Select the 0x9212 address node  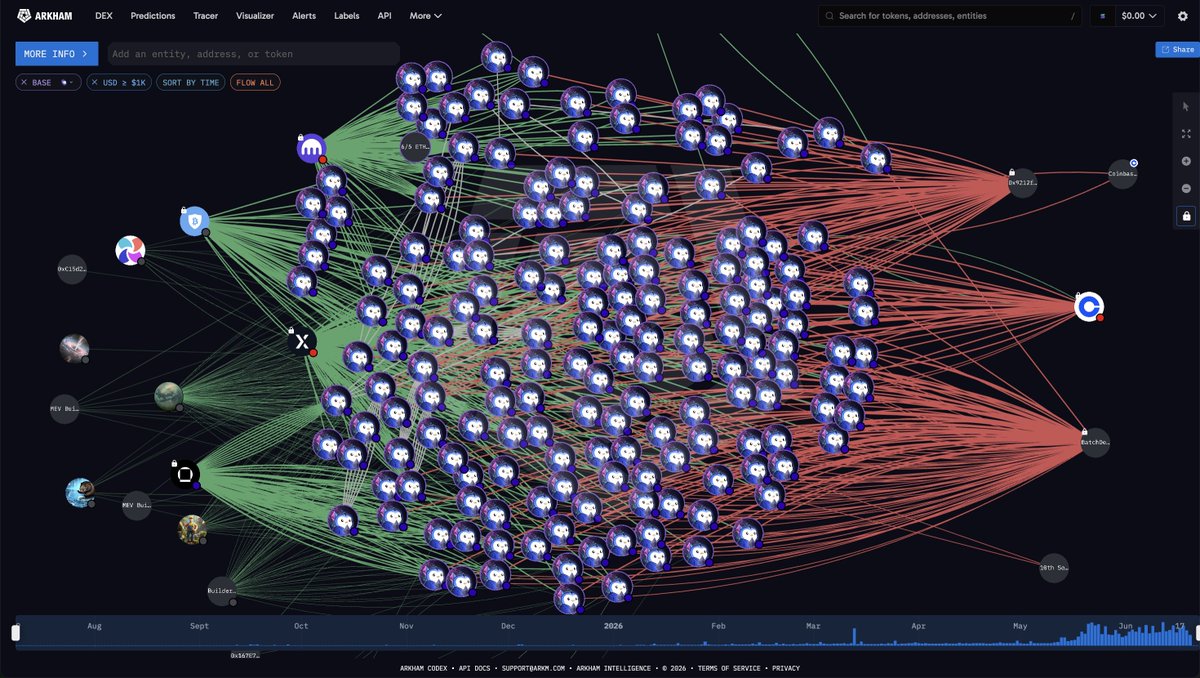coord(1022,183)
